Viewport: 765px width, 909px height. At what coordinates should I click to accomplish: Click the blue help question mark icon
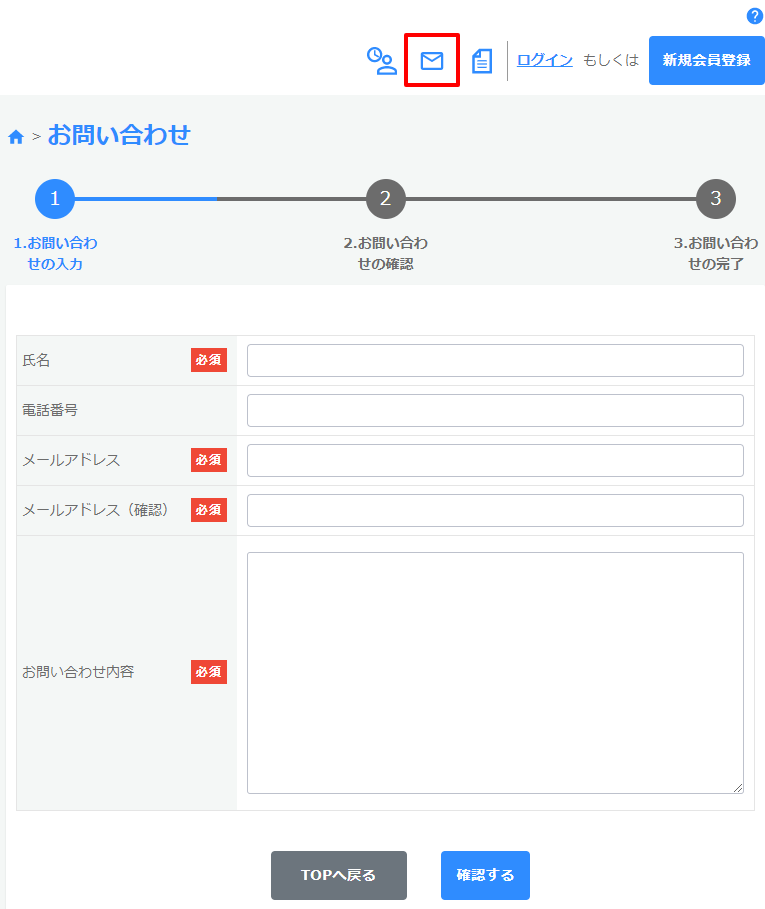[x=755, y=16]
